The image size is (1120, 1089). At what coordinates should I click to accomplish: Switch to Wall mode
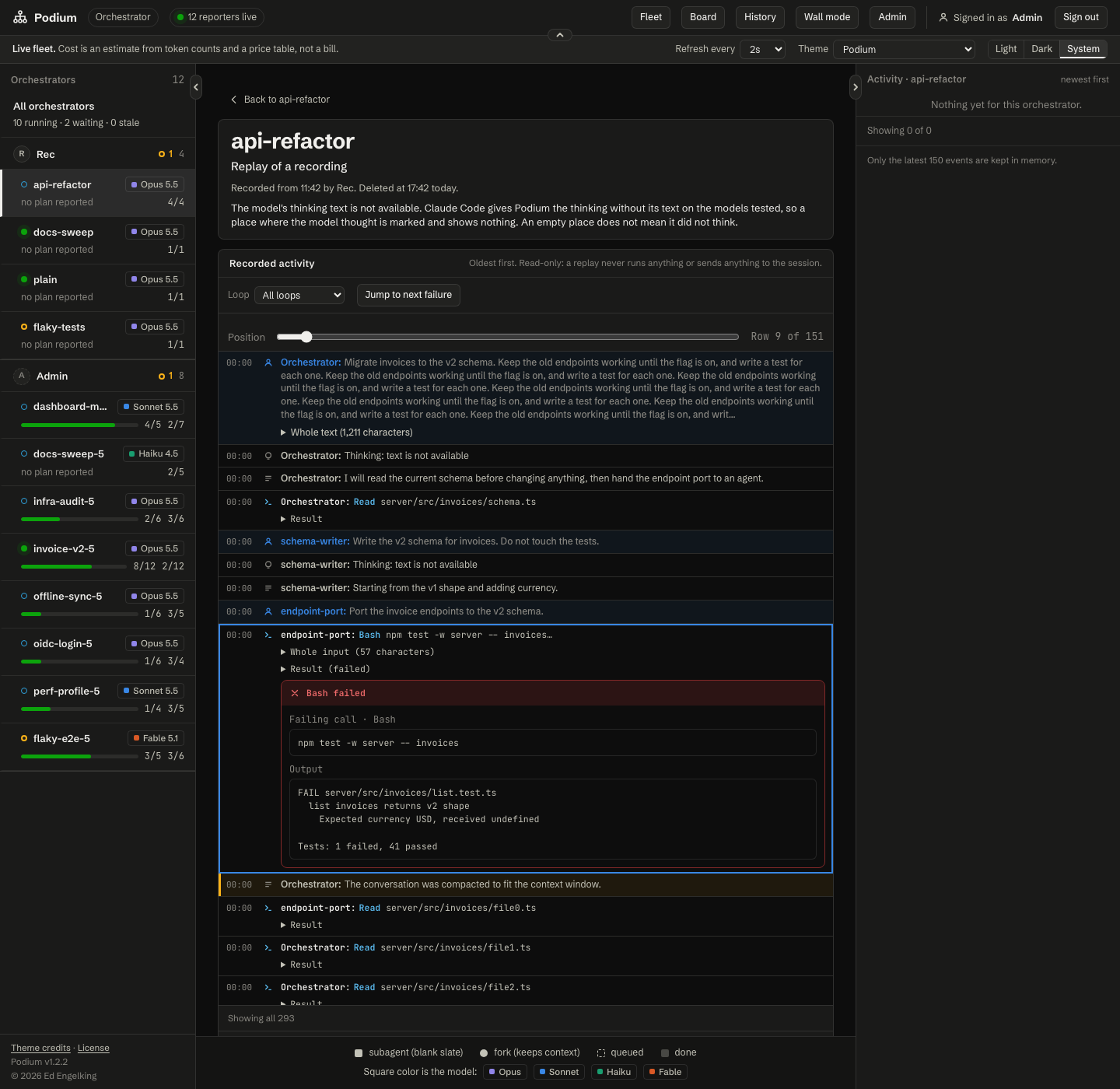(827, 17)
